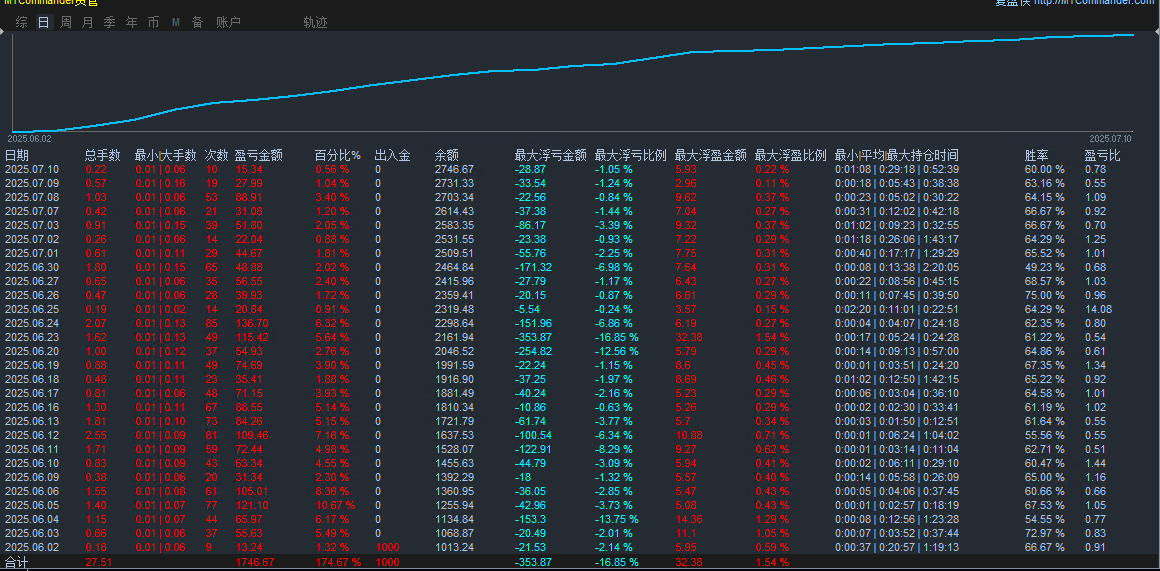This screenshot has width=1160, height=571.
Task: Click the percentage value 10.67 %
Action: tap(335, 505)
